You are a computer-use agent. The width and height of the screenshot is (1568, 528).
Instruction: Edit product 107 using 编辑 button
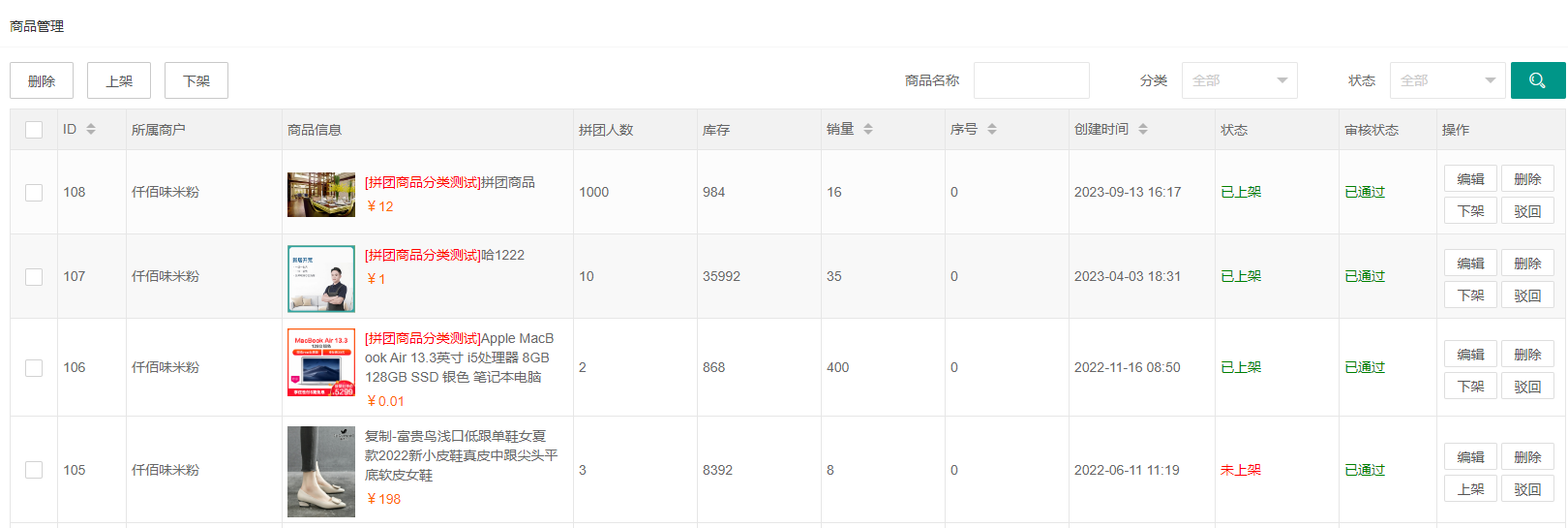click(1470, 264)
